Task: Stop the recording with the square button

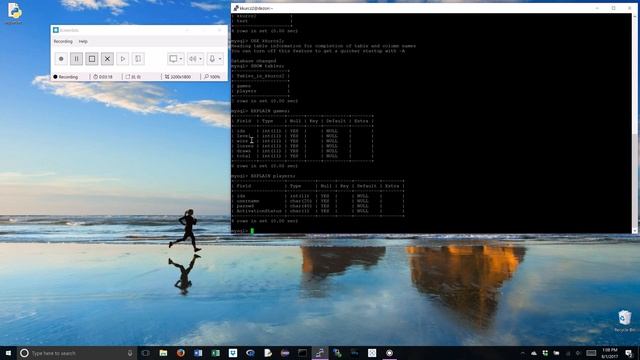Action: point(92,59)
